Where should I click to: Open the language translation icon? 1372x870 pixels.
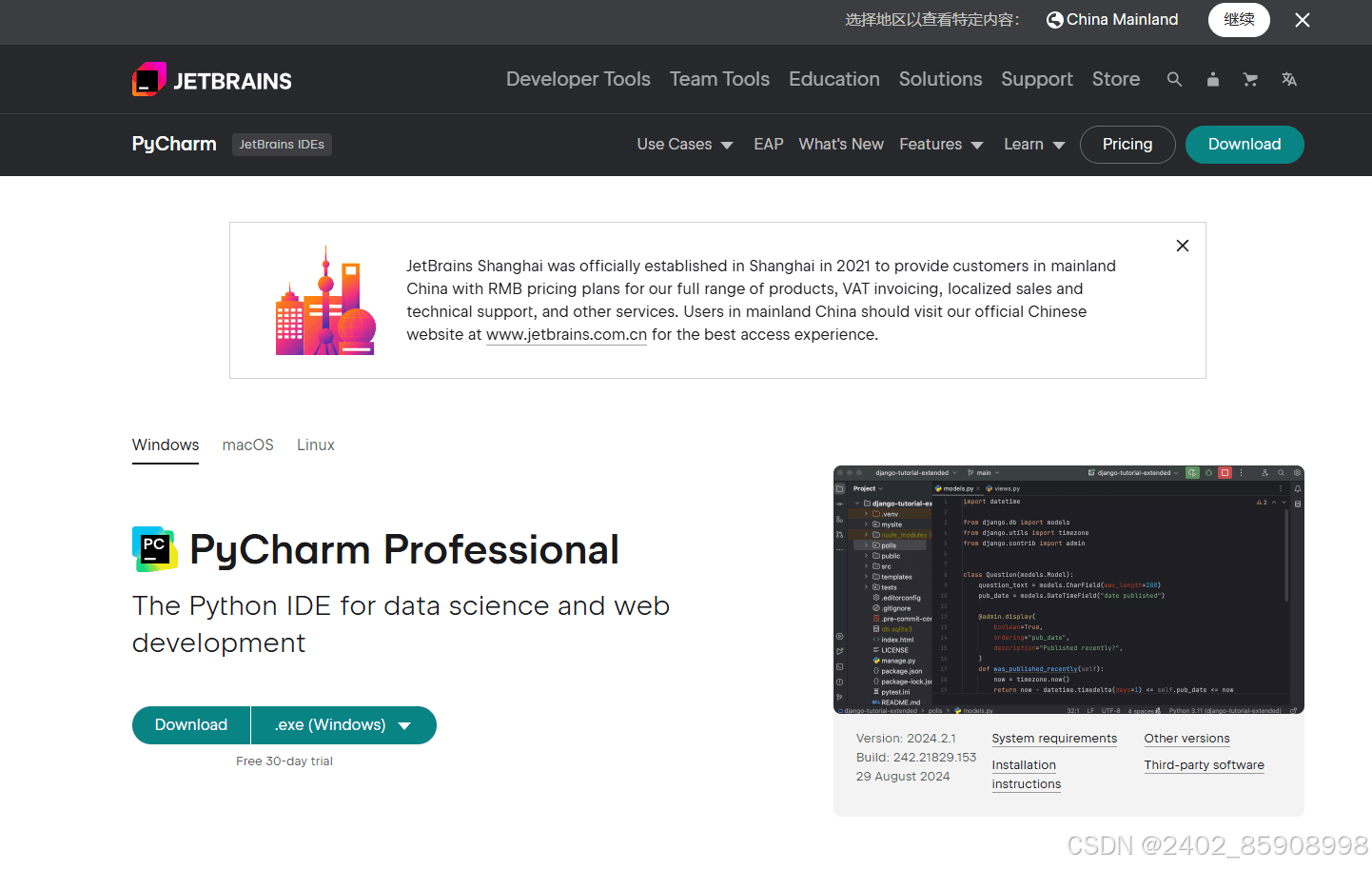click(x=1289, y=80)
